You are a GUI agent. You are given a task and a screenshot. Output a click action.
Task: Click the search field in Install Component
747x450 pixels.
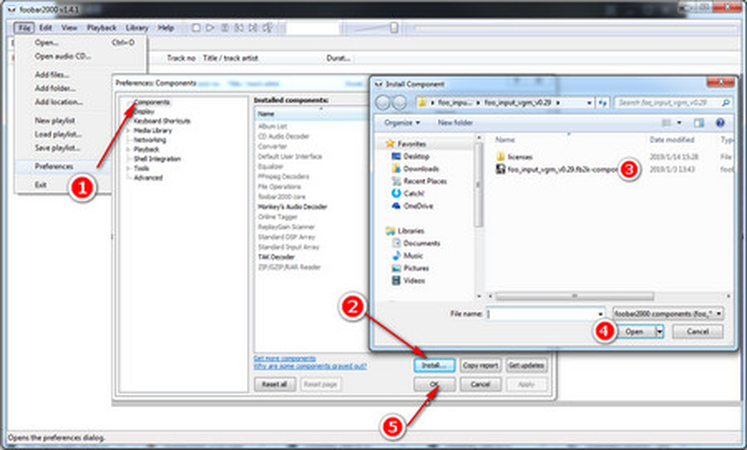(667, 103)
